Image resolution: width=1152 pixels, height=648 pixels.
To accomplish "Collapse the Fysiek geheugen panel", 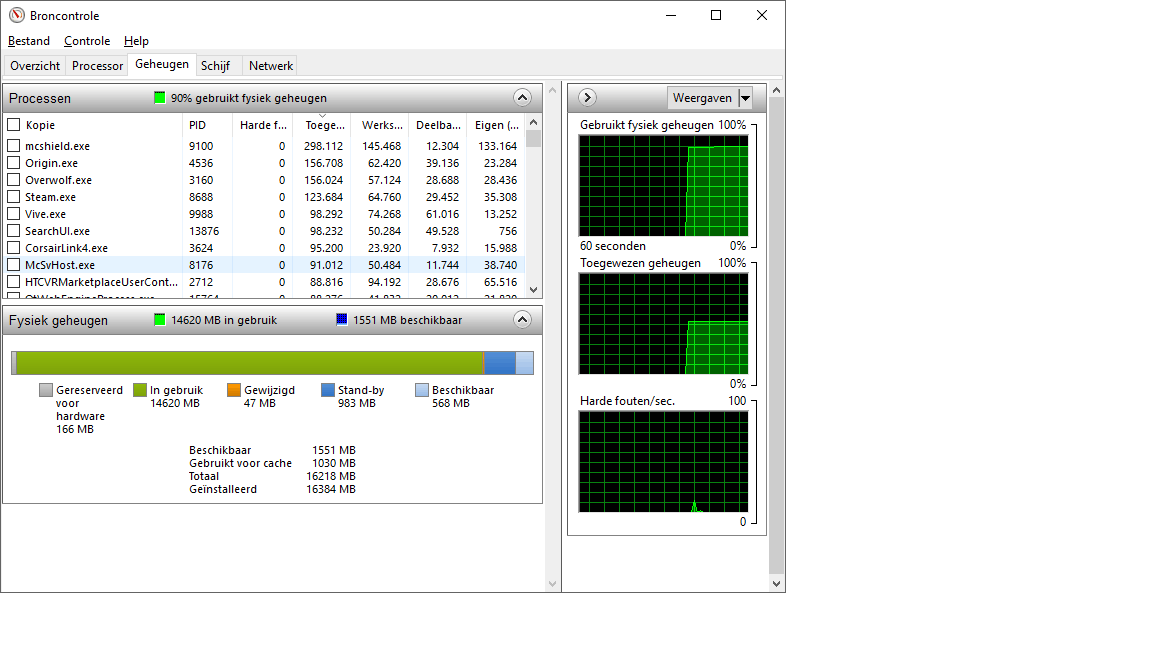I will [522, 319].
